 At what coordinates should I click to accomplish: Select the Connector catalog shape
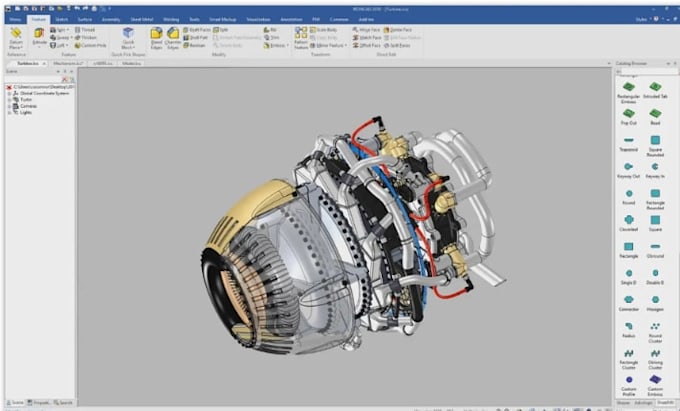click(628, 303)
